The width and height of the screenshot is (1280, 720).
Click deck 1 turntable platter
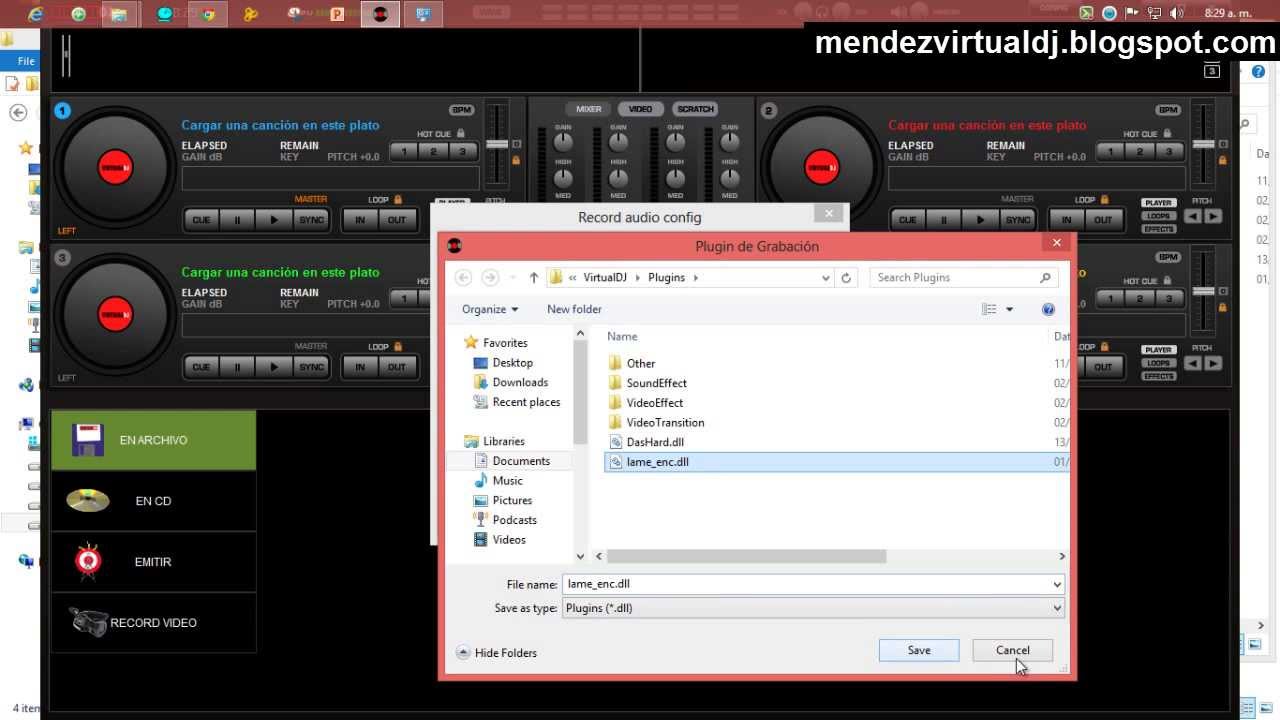pyautogui.click(x=115, y=167)
